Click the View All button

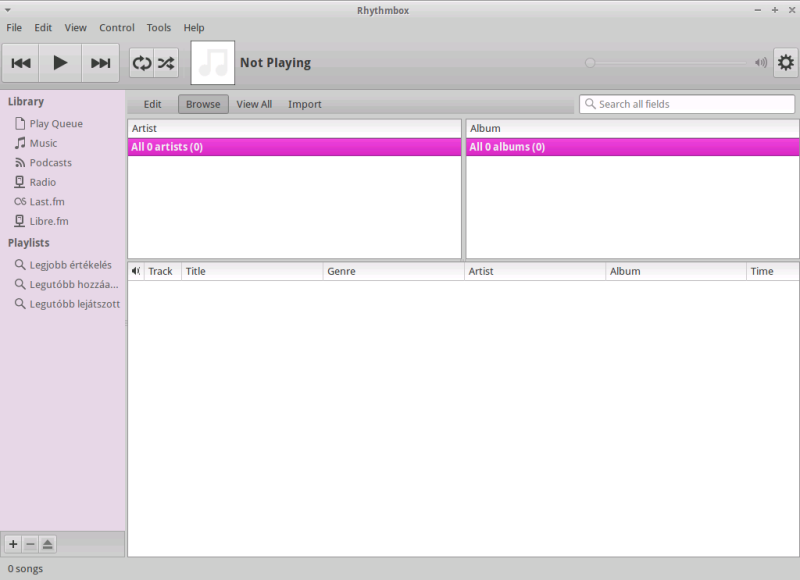(x=254, y=104)
